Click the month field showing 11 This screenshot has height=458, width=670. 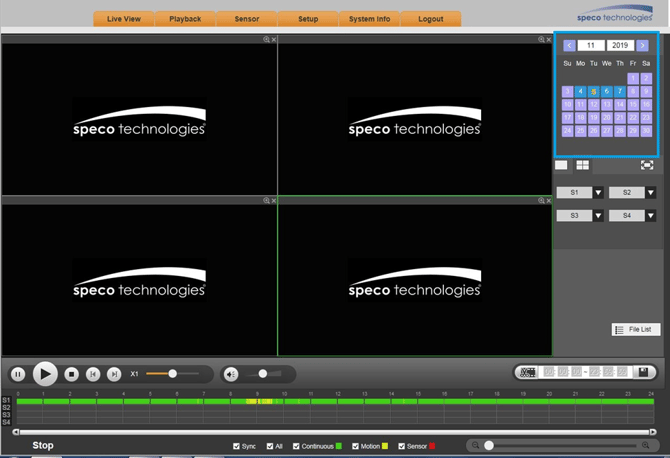(x=591, y=45)
